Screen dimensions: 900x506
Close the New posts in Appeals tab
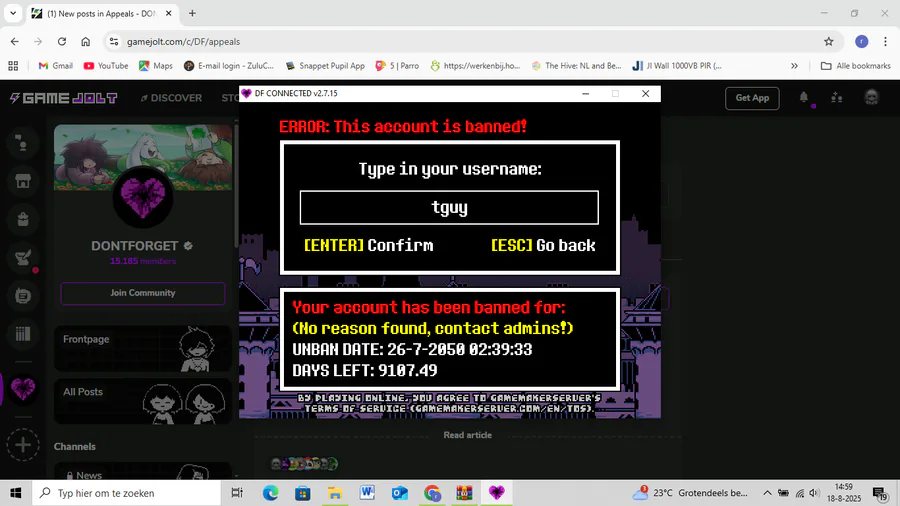pyautogui.click(x=168, y=13)
